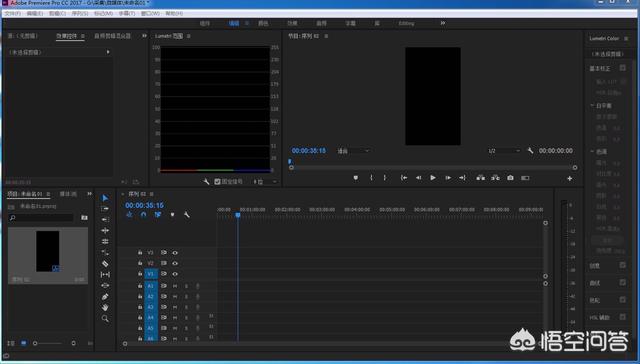Click Export Frame camera icon
640x364 pixels.
[510, 178]
